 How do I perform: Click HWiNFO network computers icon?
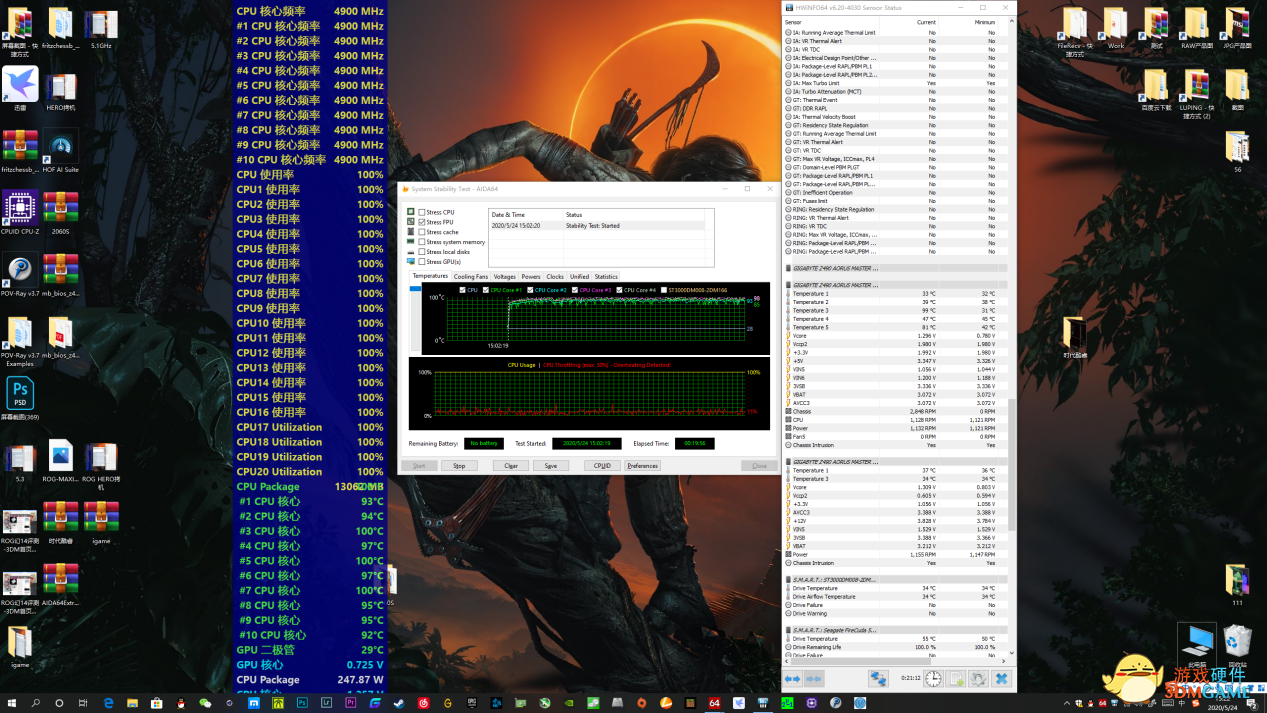(x=878, y=679)
